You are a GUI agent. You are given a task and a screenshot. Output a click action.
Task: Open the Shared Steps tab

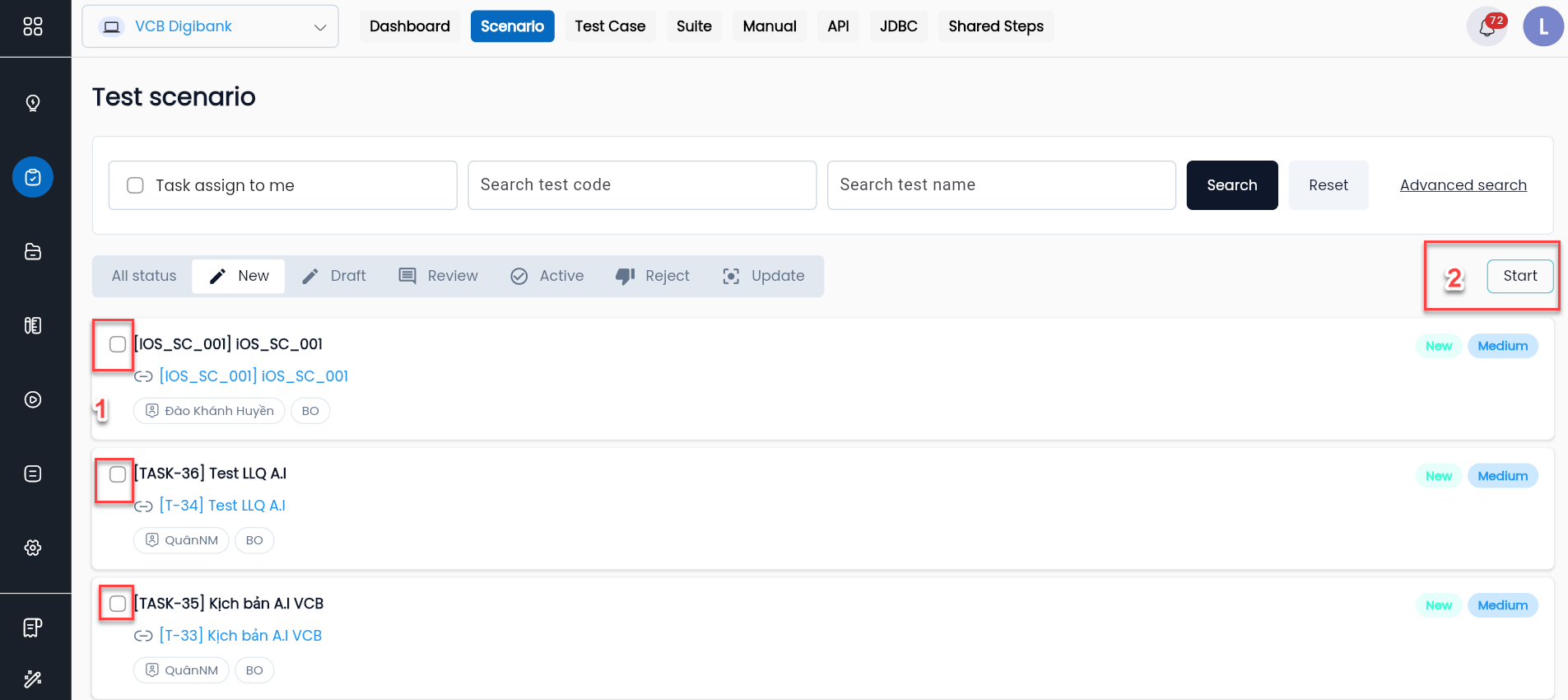point(995,26)
